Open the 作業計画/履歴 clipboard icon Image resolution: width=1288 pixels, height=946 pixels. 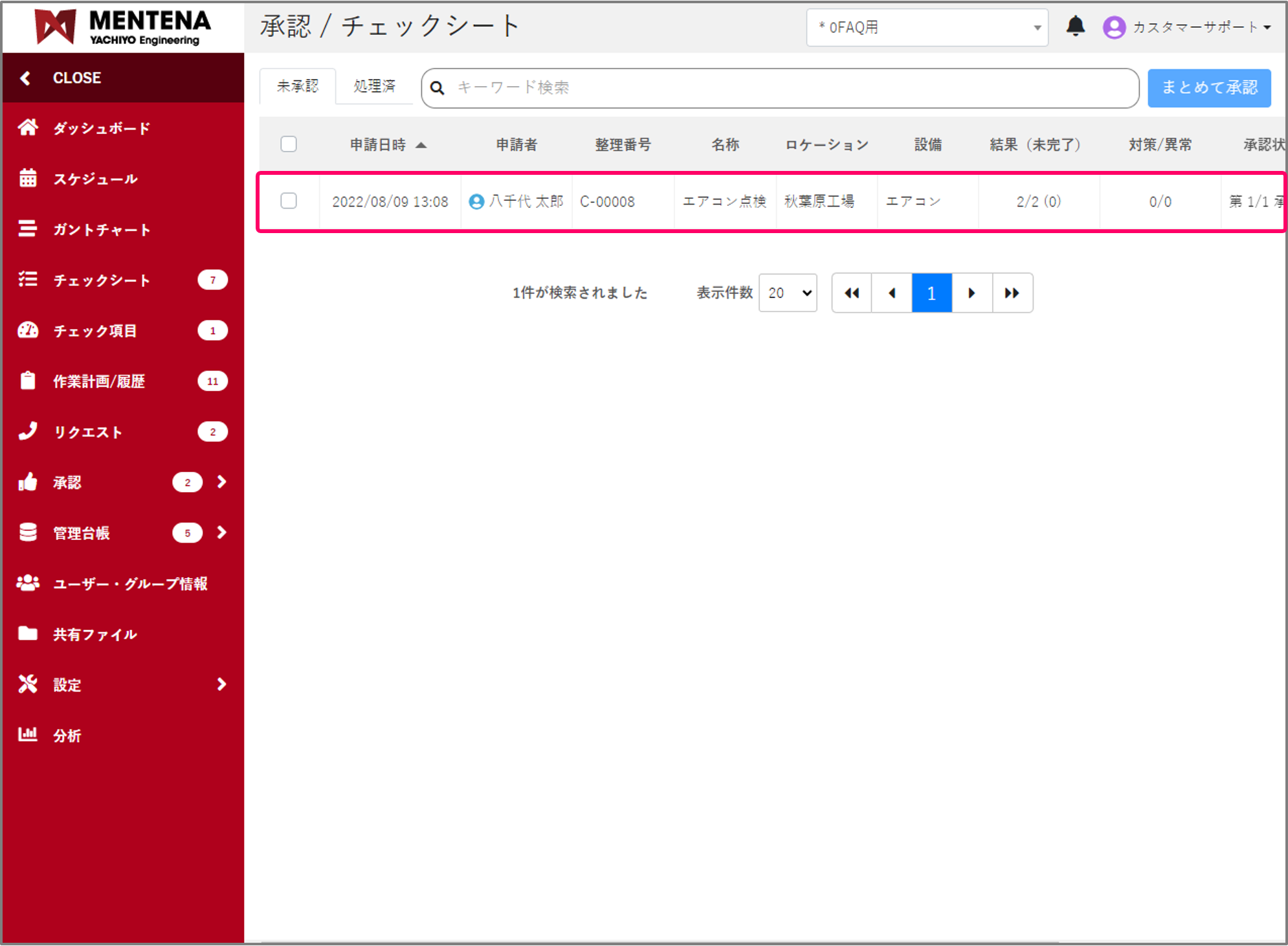tap(28, 381)
